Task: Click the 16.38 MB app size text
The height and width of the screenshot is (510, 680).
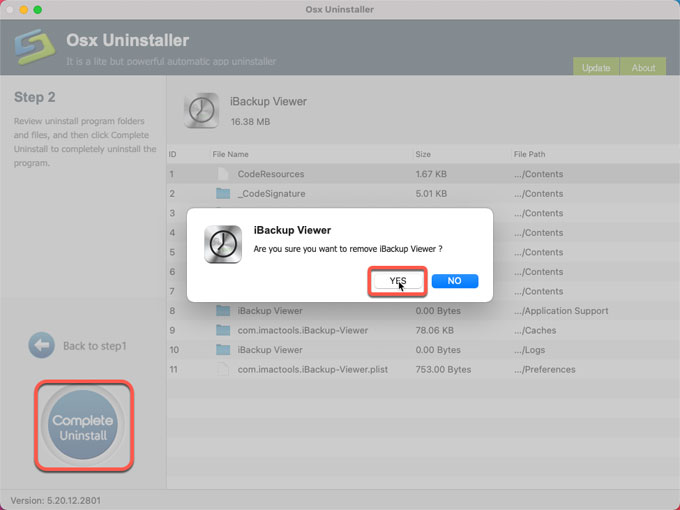Action: point(250,122)
